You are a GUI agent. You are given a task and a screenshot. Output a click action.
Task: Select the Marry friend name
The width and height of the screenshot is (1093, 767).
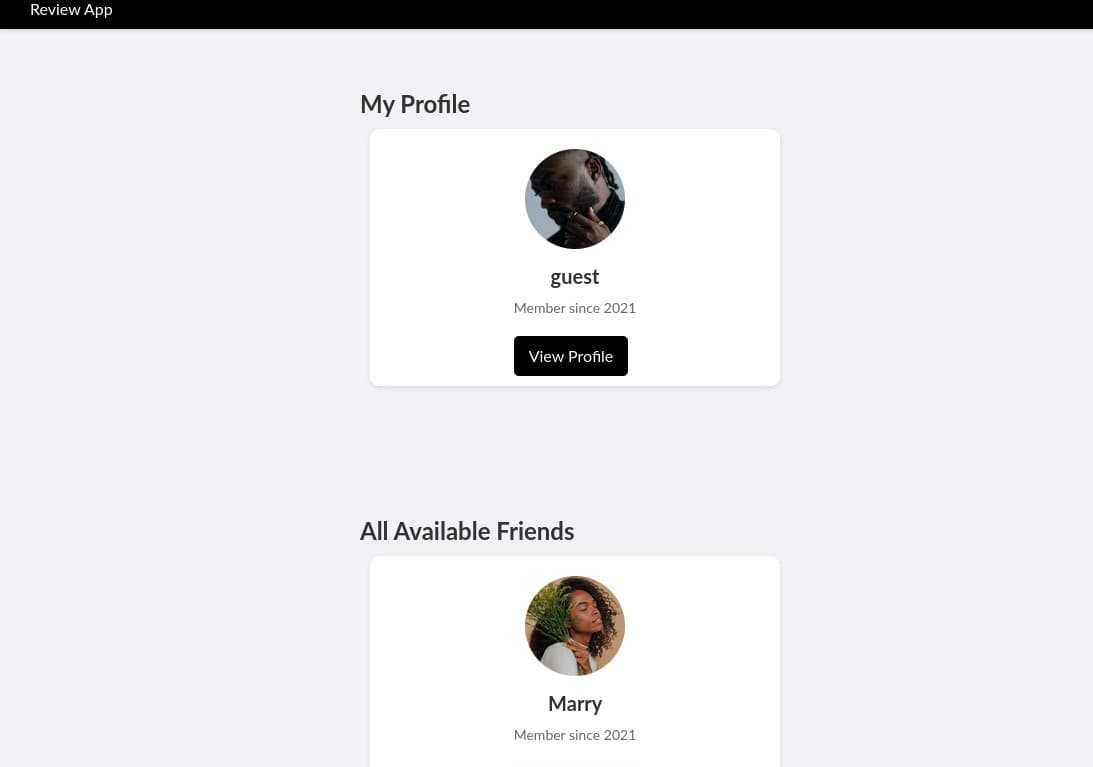pyautogui.click(x=575, y=704)
